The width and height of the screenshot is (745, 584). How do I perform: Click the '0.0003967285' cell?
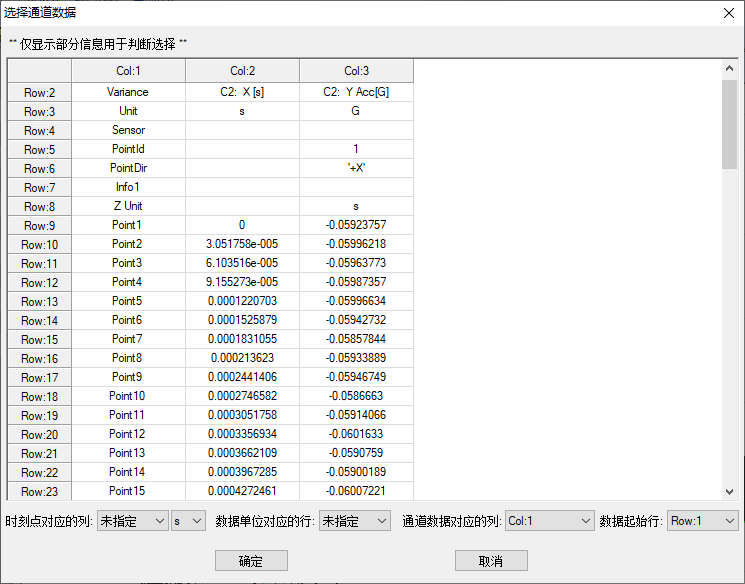242,472
